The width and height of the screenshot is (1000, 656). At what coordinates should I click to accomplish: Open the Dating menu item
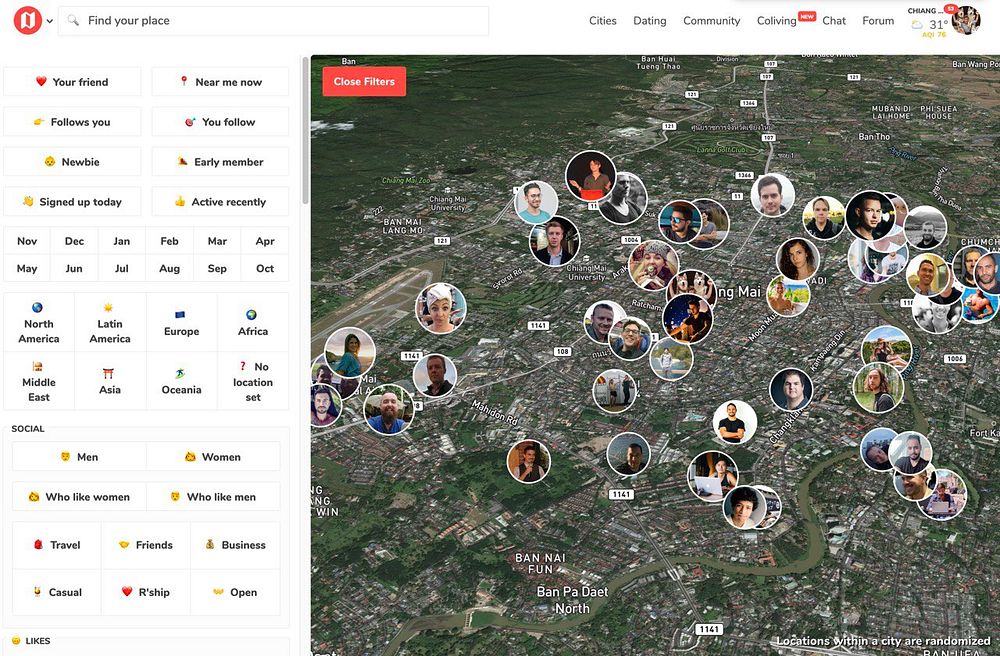click(x=650, y=20)
